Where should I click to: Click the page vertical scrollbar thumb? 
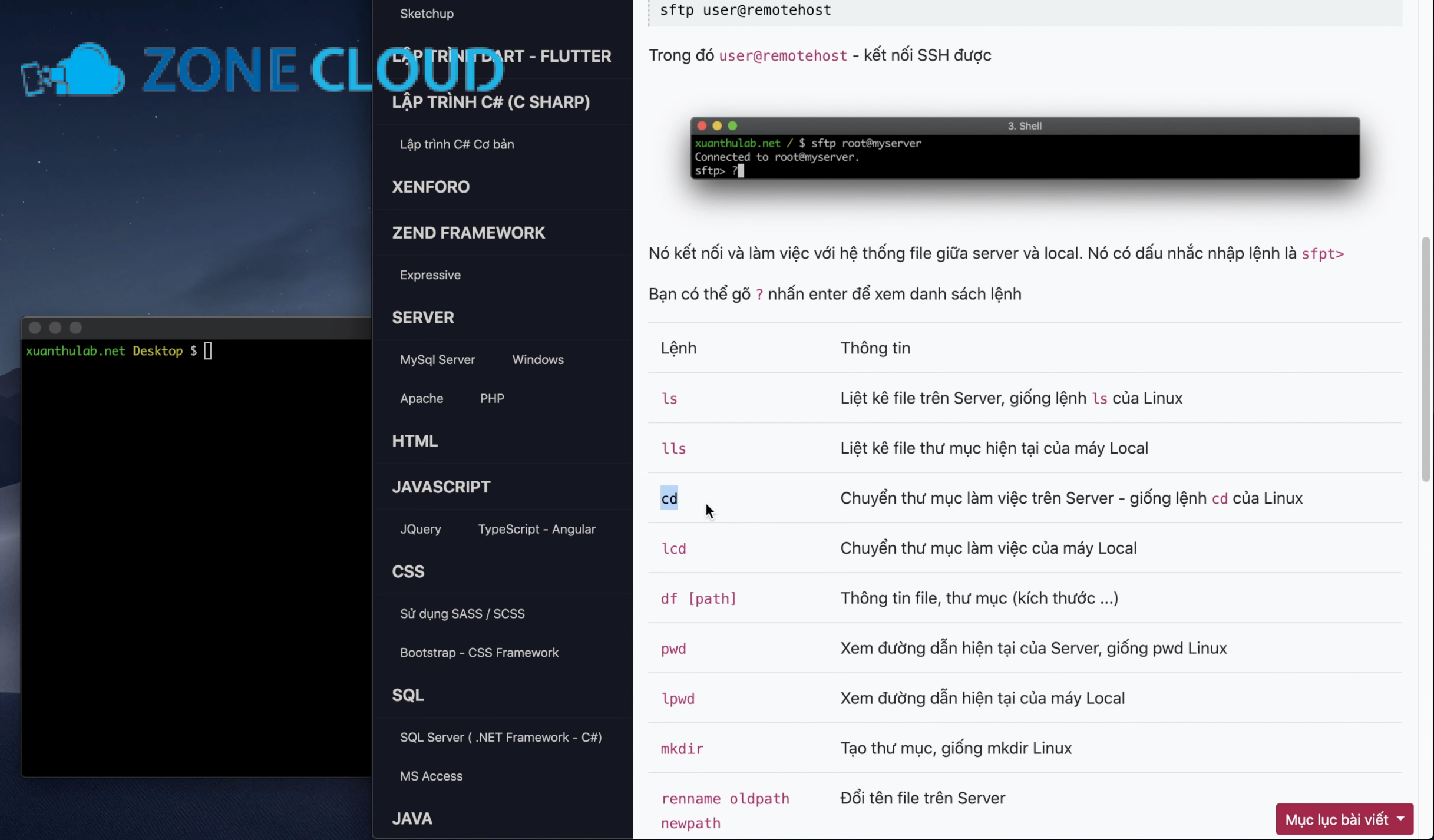pyautogui.click(x=1426, y=359)
